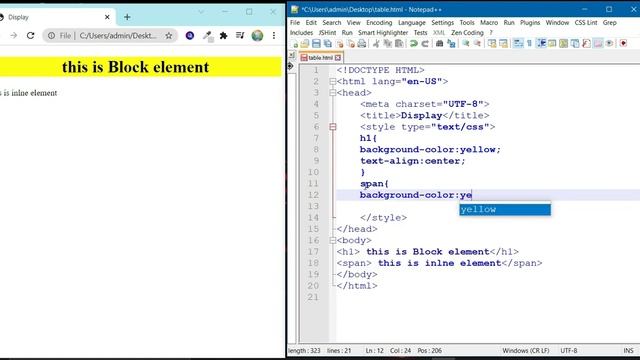Toggle Synchronize Vertical Scrolling icon
Image resolution: width=640 pixels, height=360 pixels.
click(492, 44)
